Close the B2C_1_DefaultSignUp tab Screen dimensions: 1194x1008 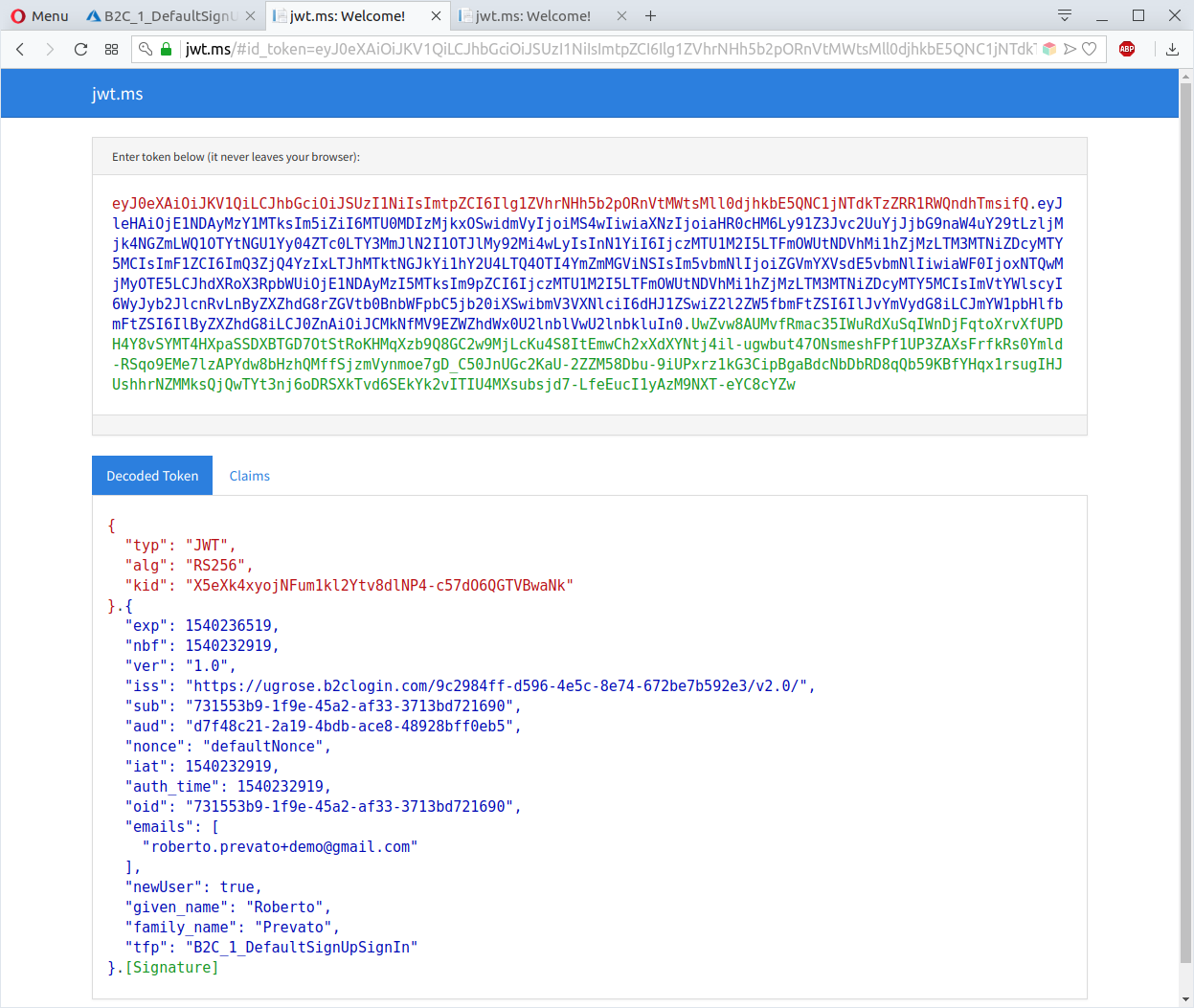tap(250, 15)
